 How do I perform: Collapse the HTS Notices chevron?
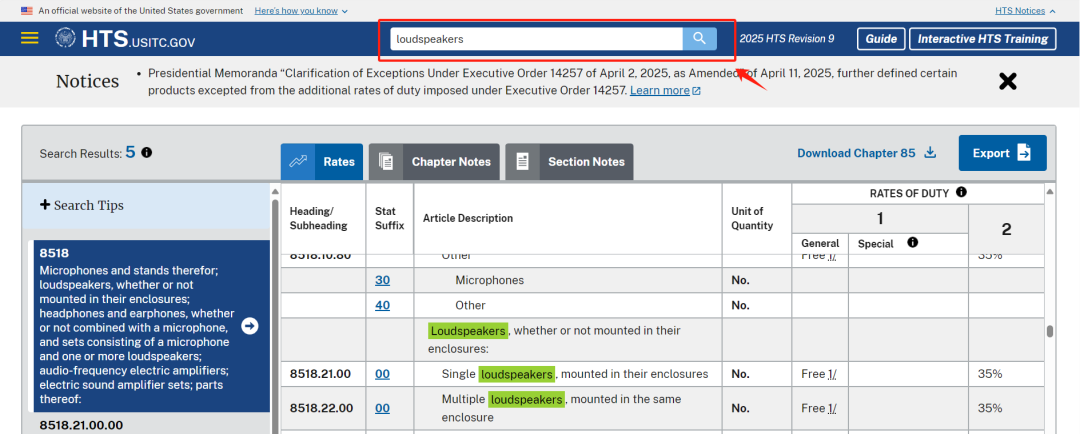click(1052, 11)
